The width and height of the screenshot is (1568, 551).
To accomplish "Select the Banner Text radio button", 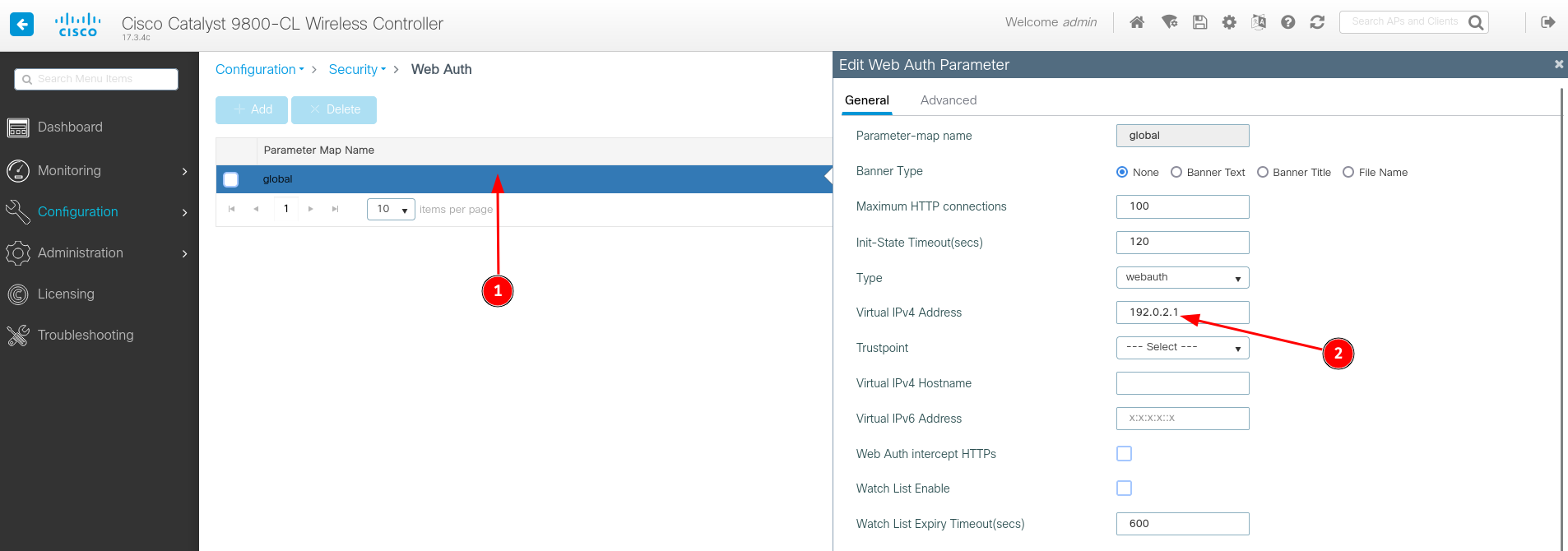I will [1176, 172].
